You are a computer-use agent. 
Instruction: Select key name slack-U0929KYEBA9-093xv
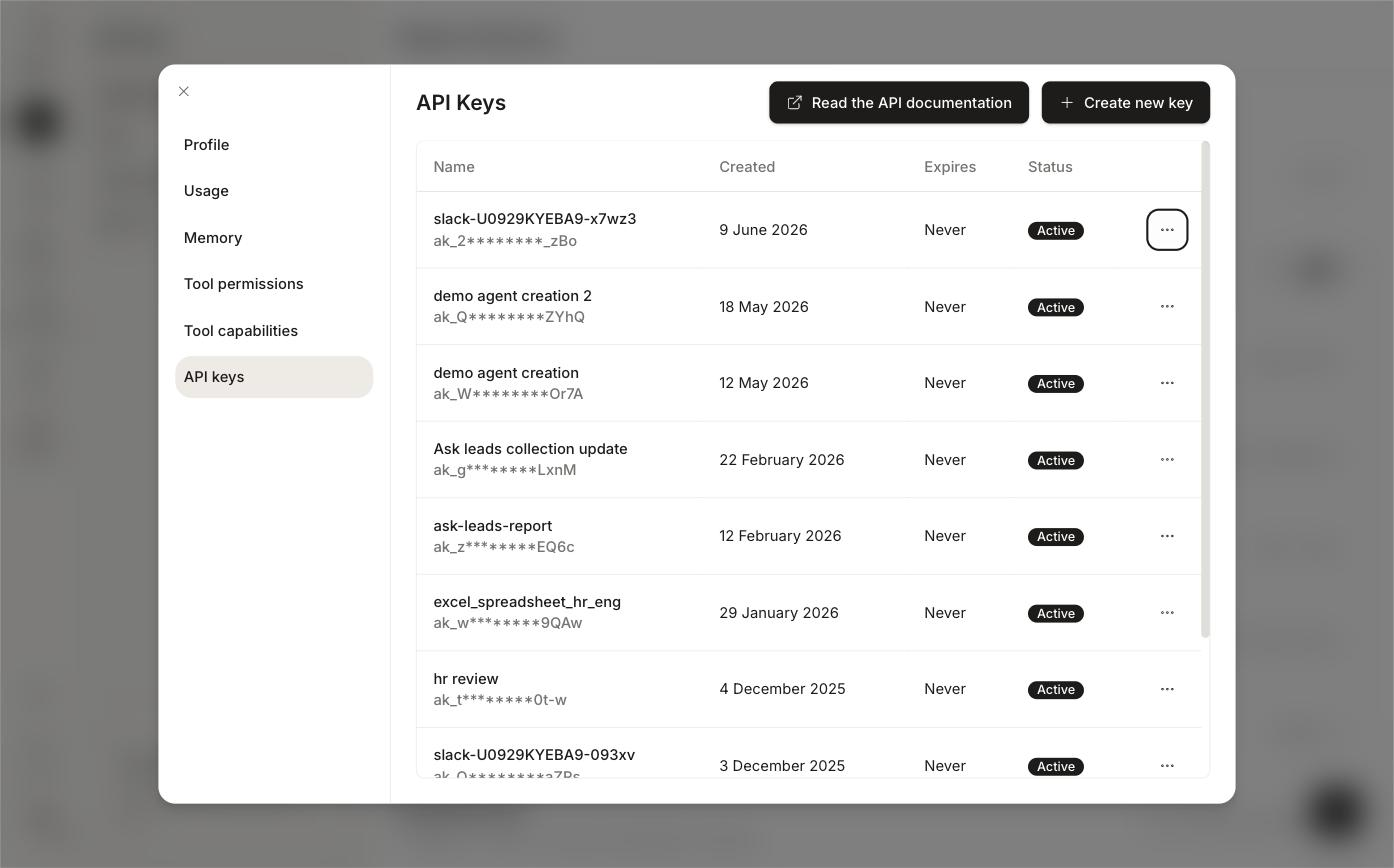click(534, 755)
